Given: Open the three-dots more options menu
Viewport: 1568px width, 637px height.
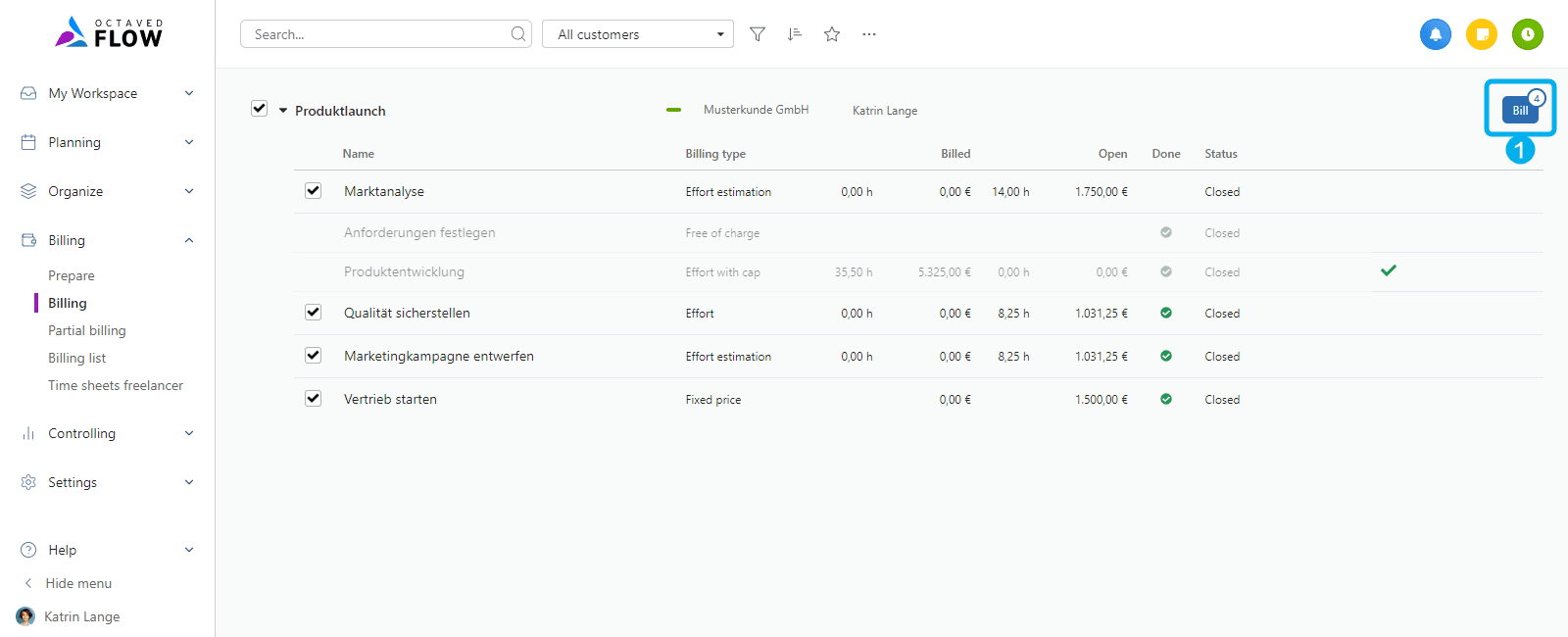Looking at the screenshot, I should pos(869,34).
